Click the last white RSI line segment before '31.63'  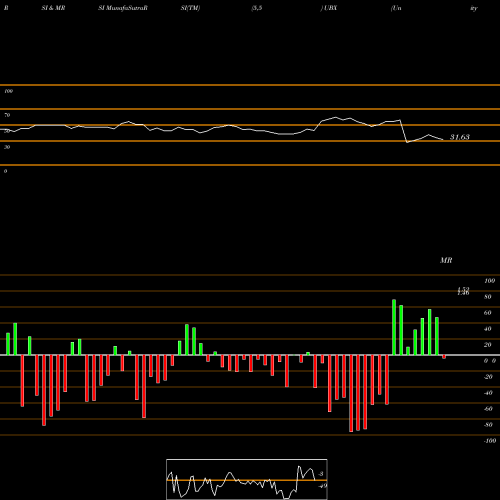436,137
